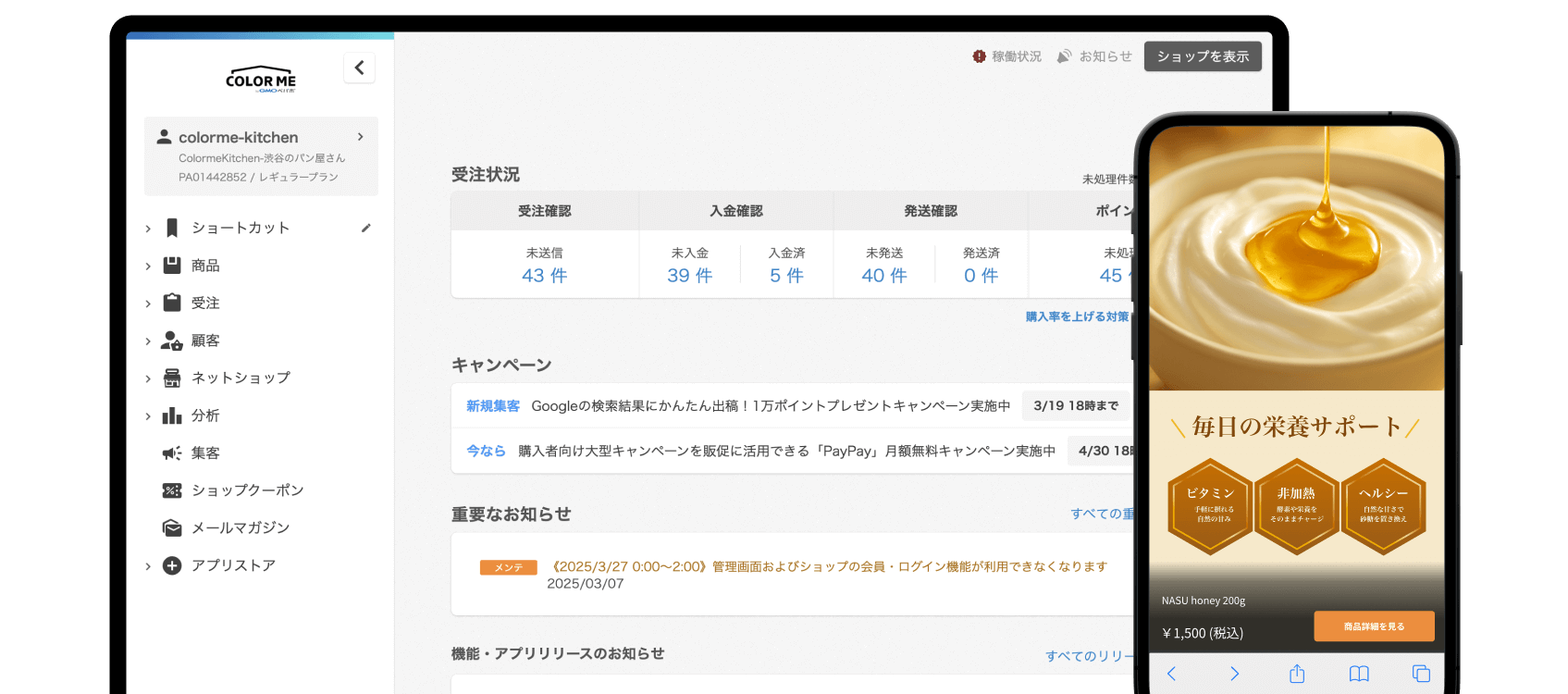The width and height of the screenshot is (1568, 694).
Task: Expand the 受注 sidebar section
Action: (148, 304)
